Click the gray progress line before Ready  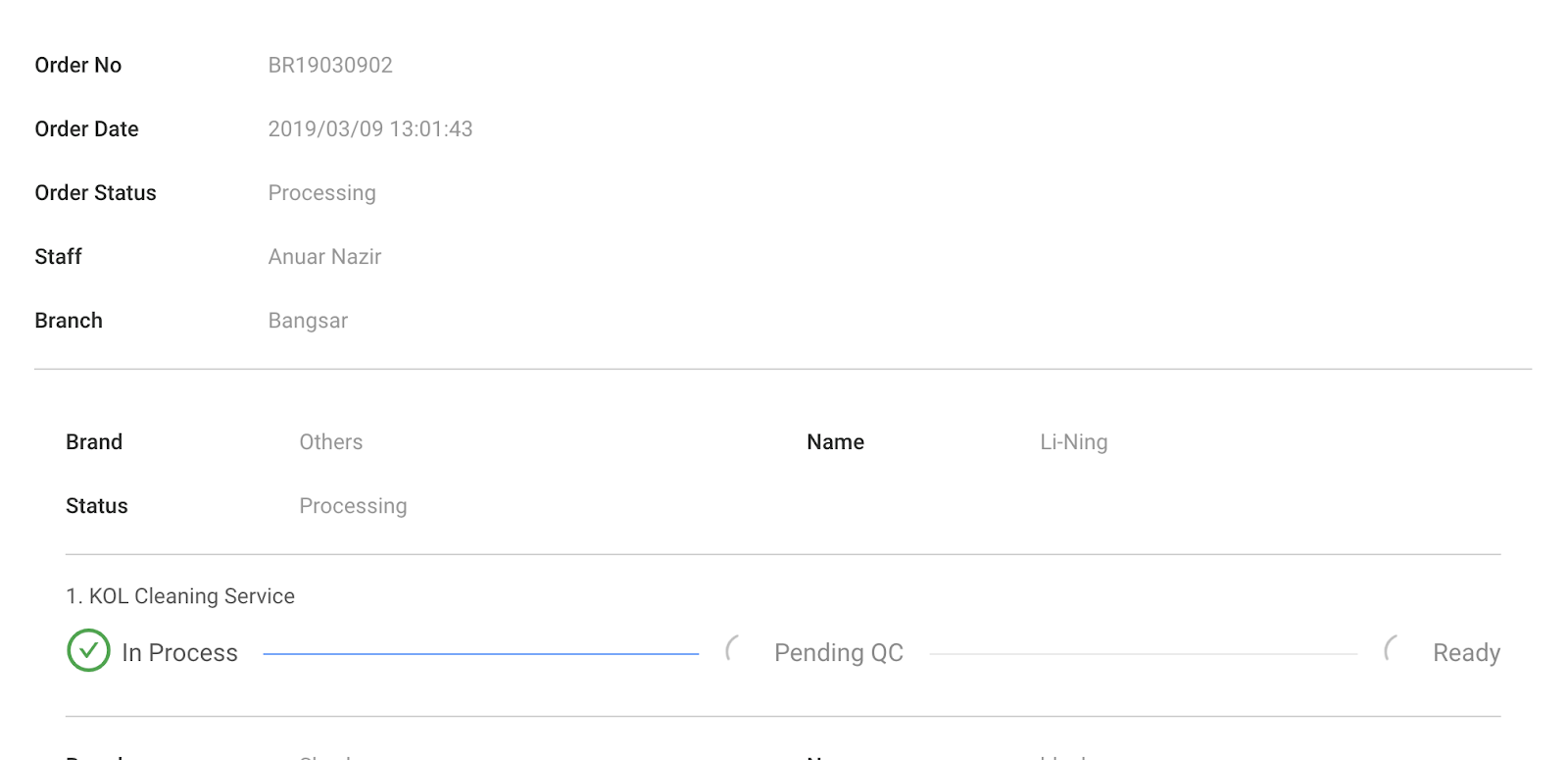pos(1142,653)
